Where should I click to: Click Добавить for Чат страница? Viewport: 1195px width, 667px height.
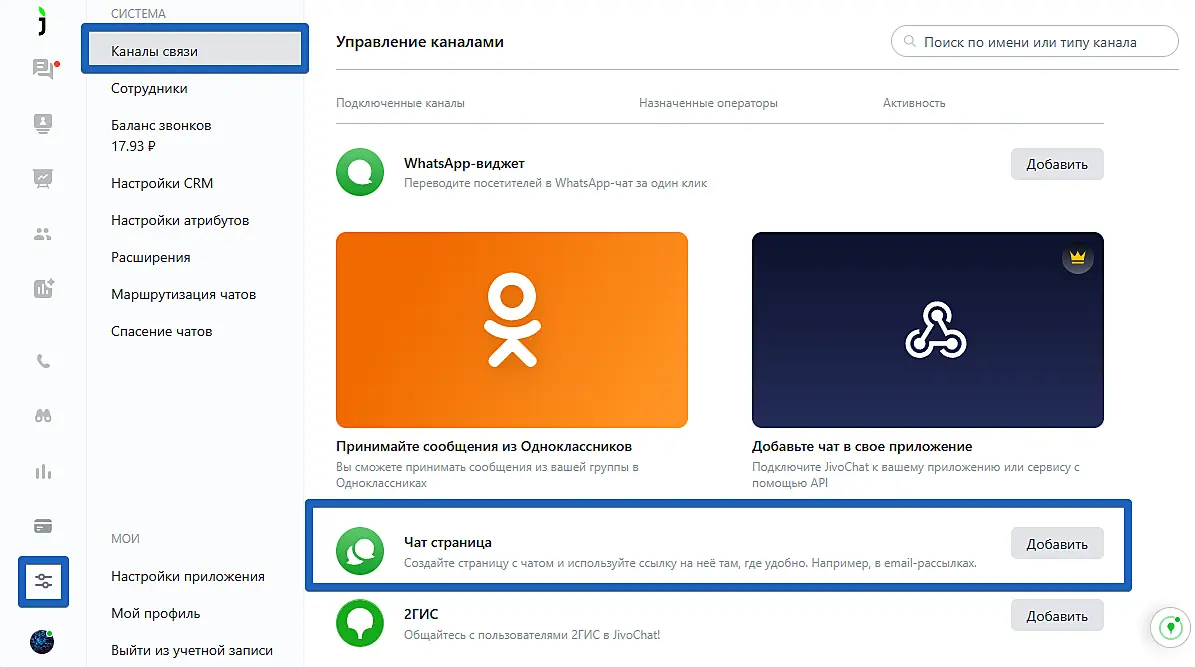1057,544
